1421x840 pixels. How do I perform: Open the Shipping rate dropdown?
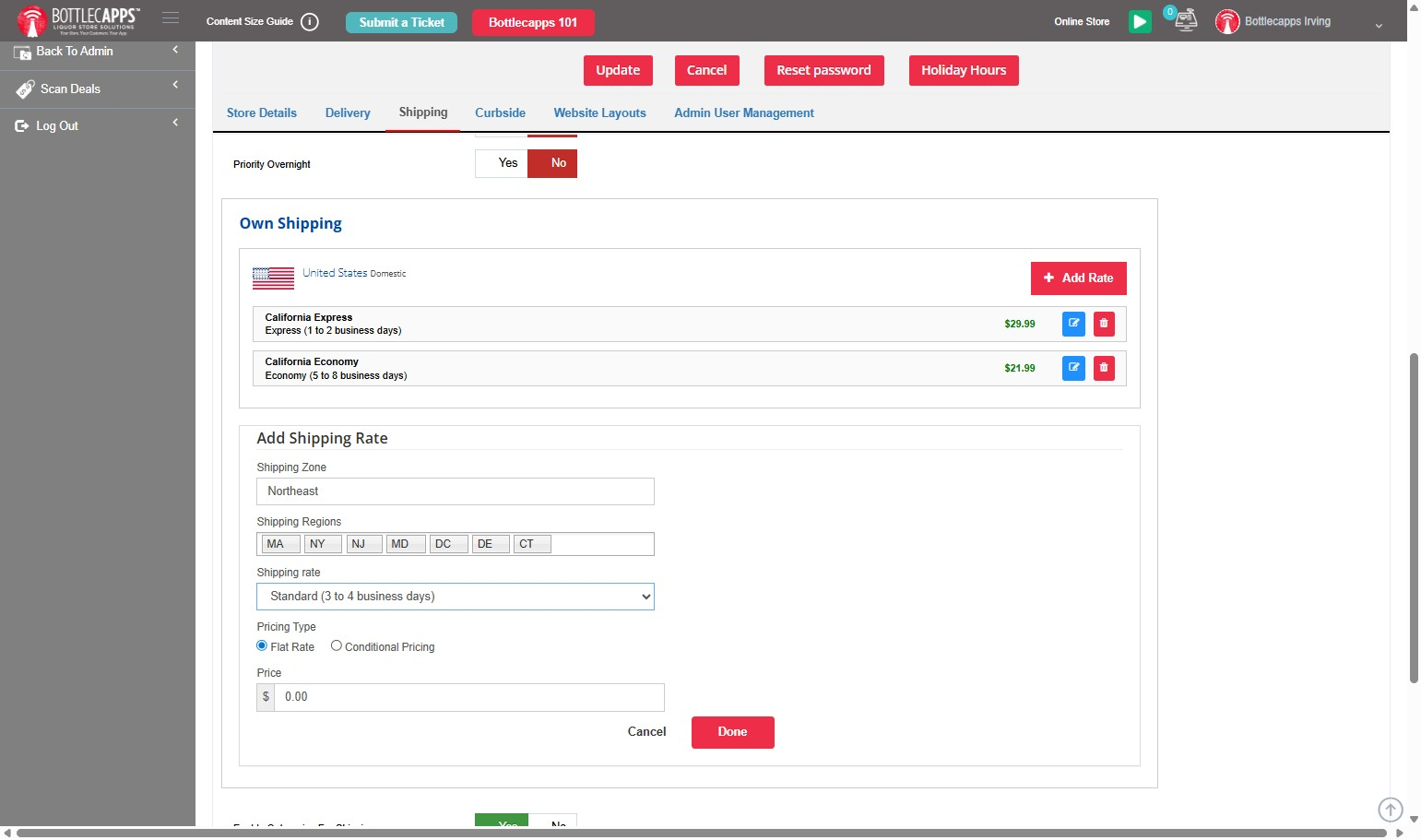[456, 597]
